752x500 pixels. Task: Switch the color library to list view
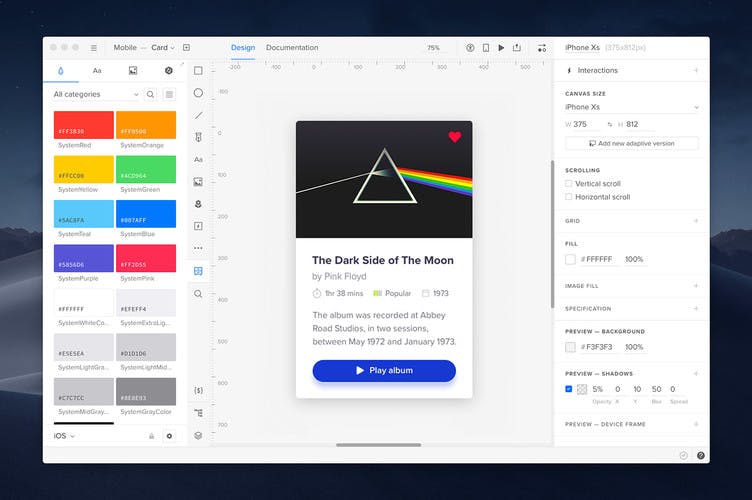click(x=169, y=94)
